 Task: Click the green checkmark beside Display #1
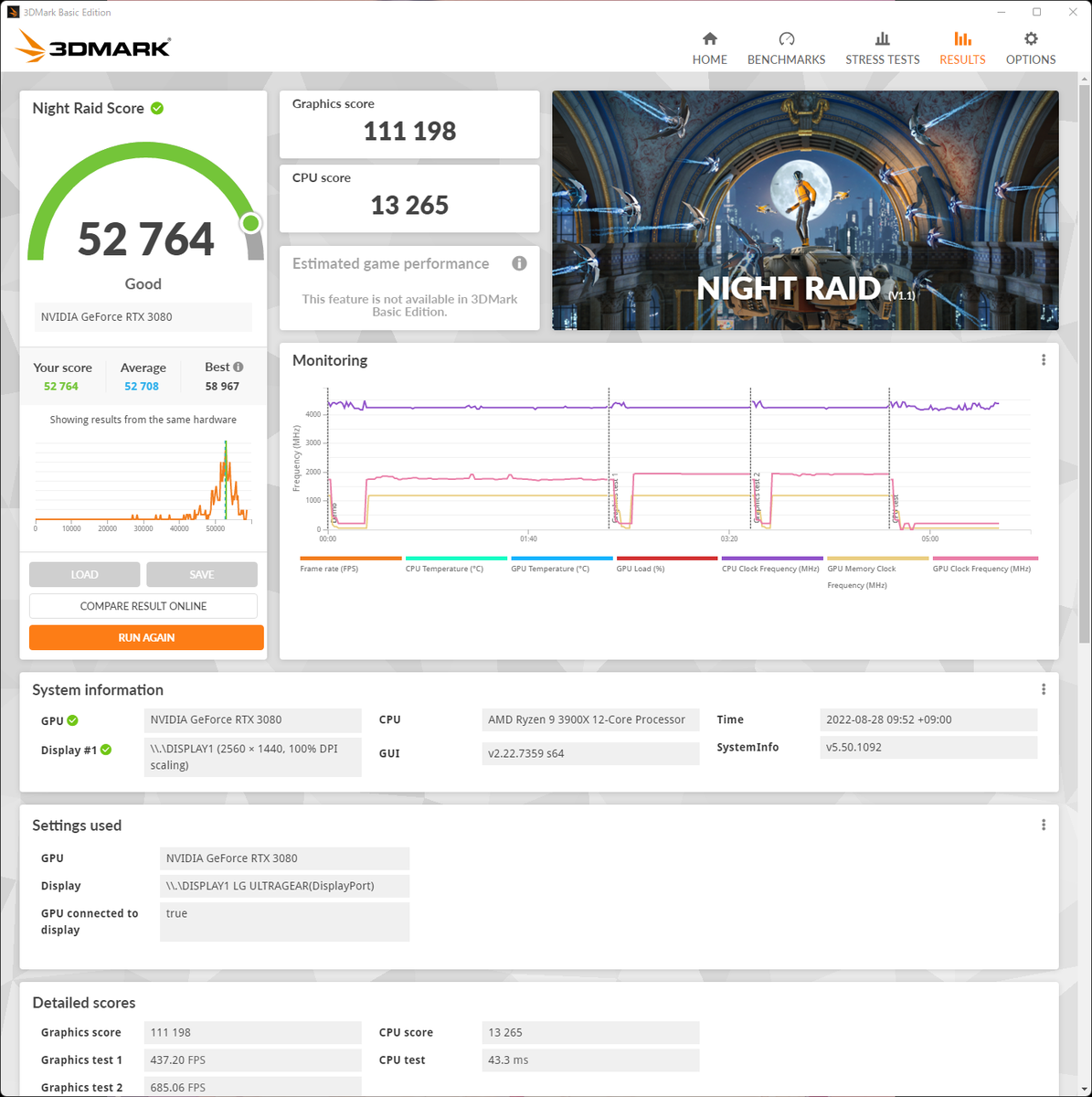point(106,750)
